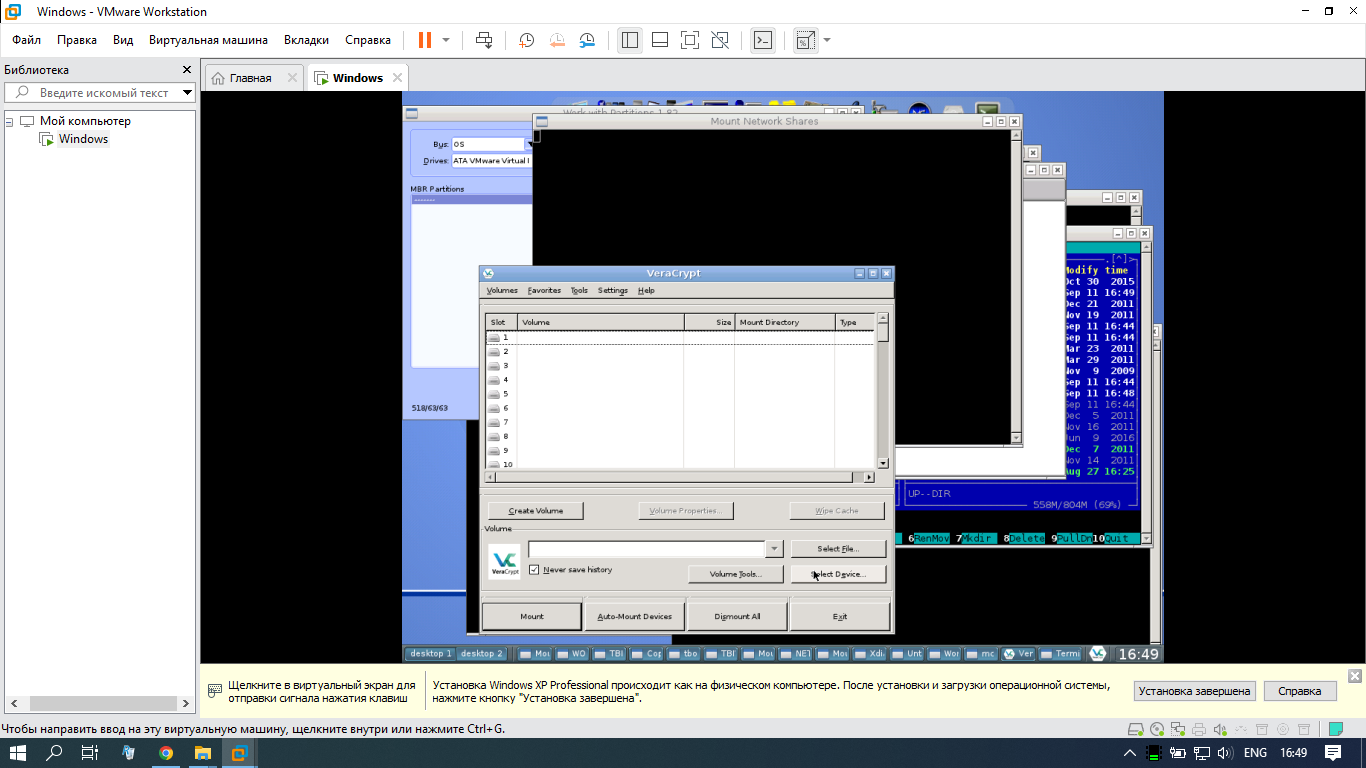The width and height of the screenshot is (1366, 768).
Task: Enter full screen mode icon
Action: tap(690, 40)
